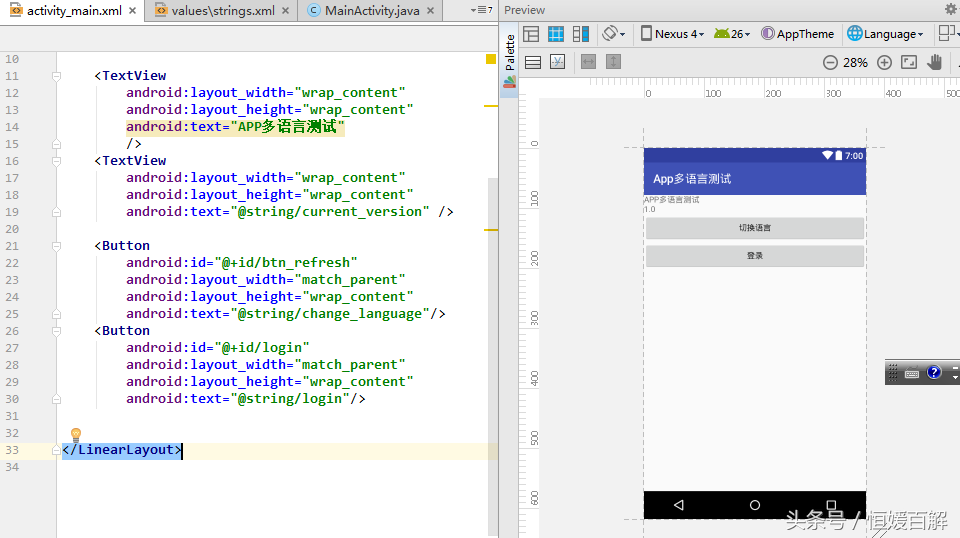This screenshot has height=538, width=960.
Task: Click the 切换语言 button in preview
Action: [754, 228]
